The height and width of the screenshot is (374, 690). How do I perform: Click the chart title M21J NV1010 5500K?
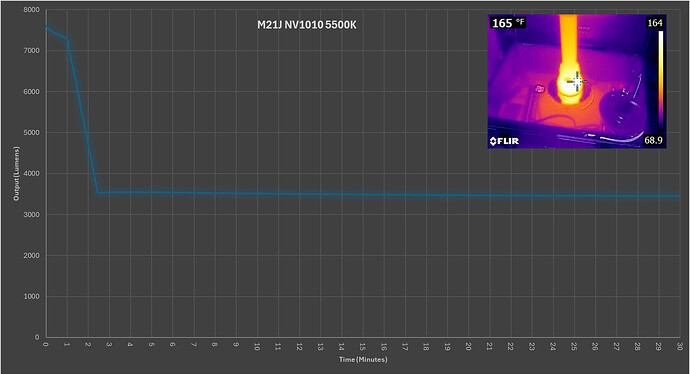[307, 25]
